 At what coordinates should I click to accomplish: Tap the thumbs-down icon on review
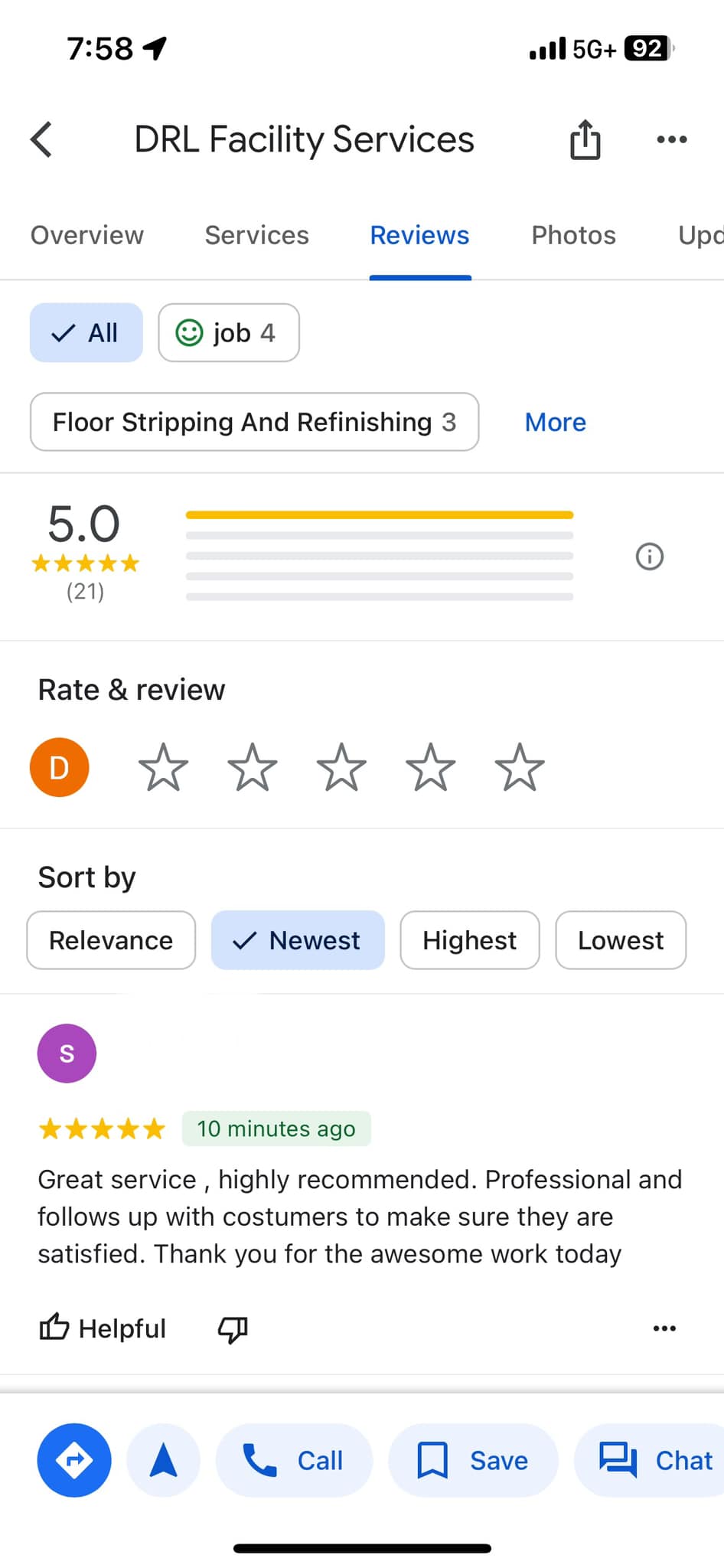[233, 1329]
